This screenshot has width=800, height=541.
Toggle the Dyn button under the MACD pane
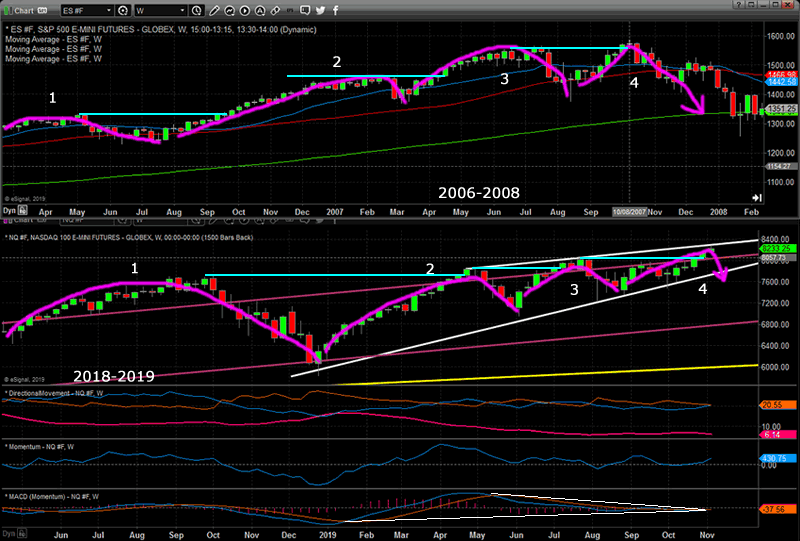point(10,535)
